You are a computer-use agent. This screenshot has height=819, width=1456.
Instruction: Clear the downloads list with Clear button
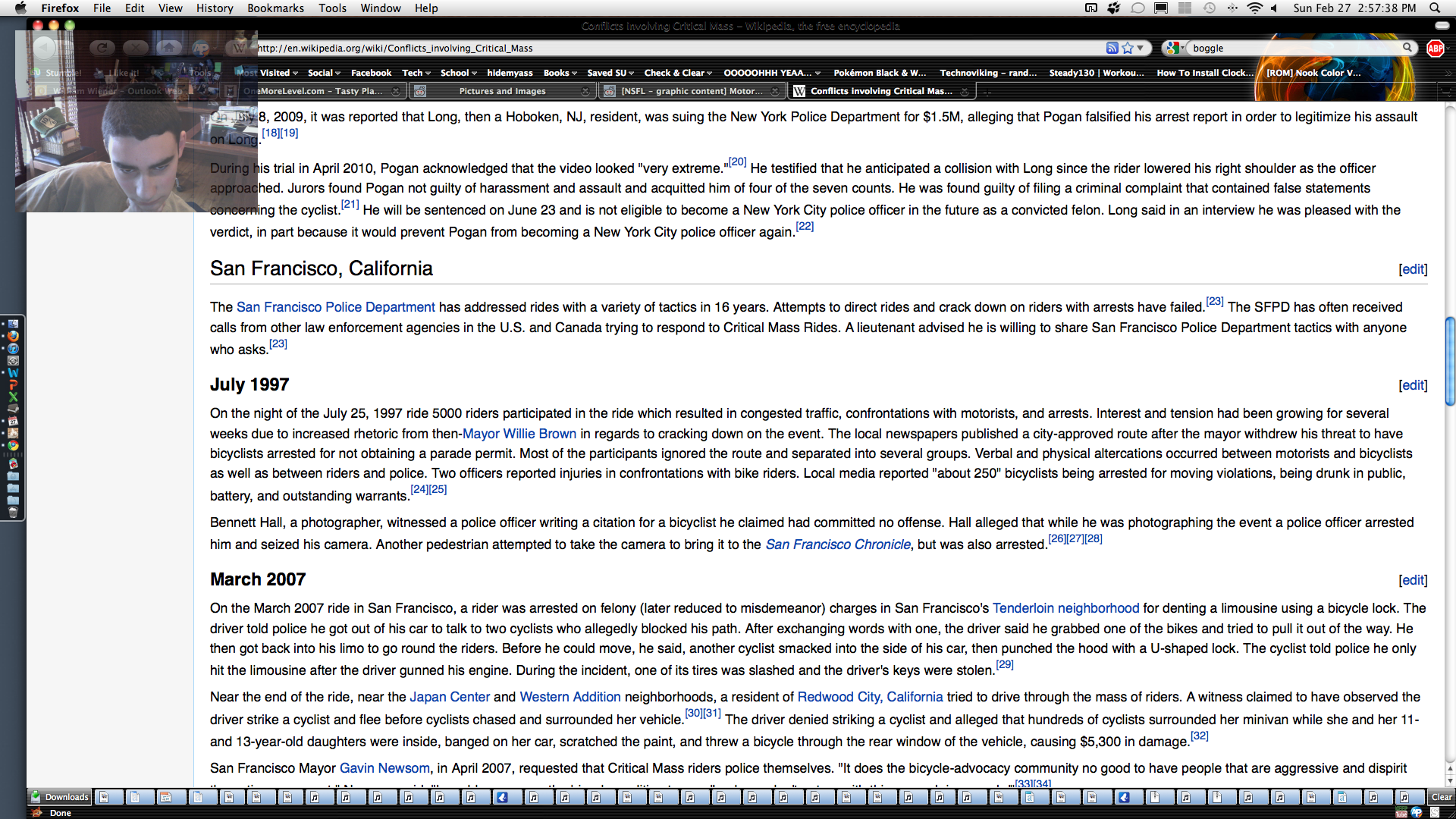(x=1441, y=797)
